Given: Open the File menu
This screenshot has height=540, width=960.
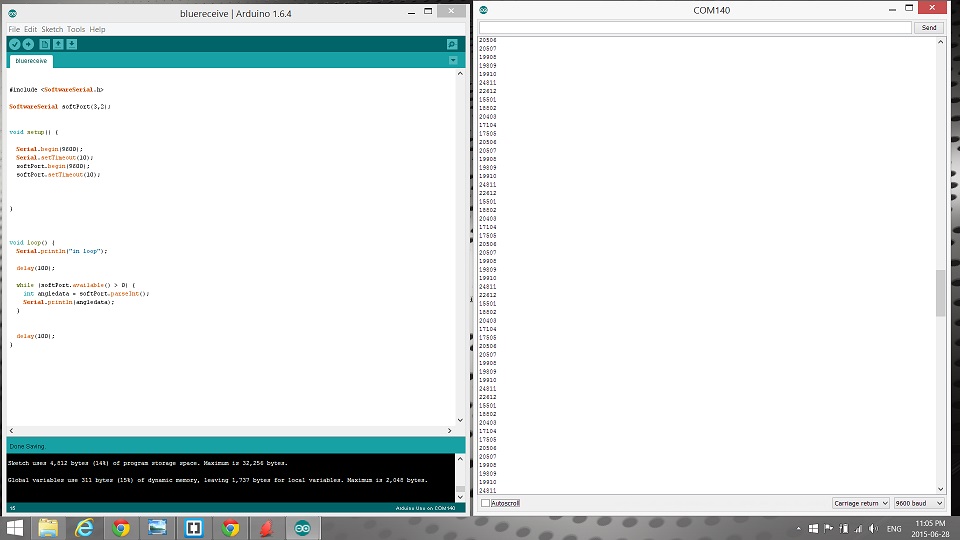Looking at the screenshot, I should coord(14,29).
